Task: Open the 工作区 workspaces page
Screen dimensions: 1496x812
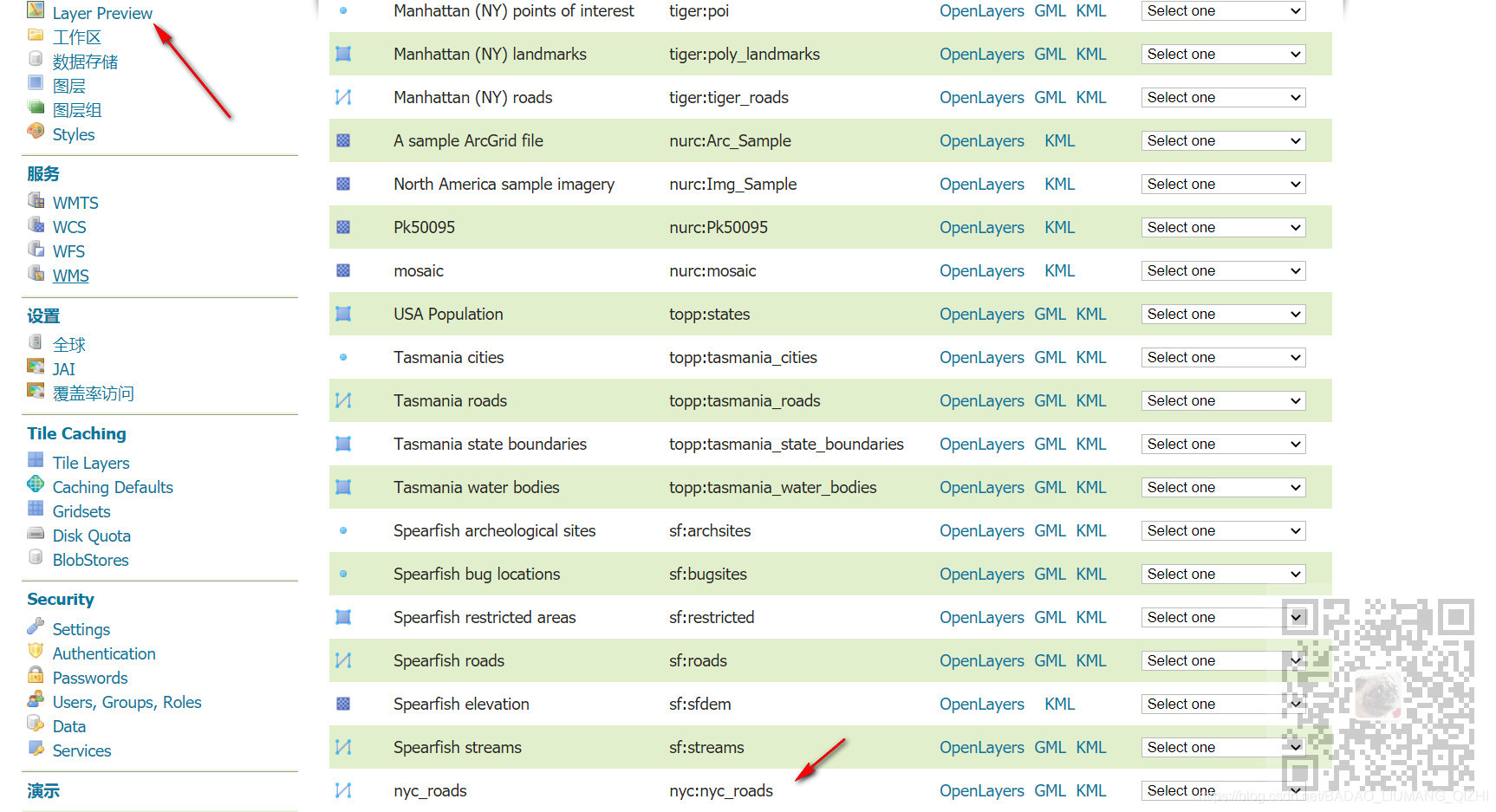Action: coord(77,37)
